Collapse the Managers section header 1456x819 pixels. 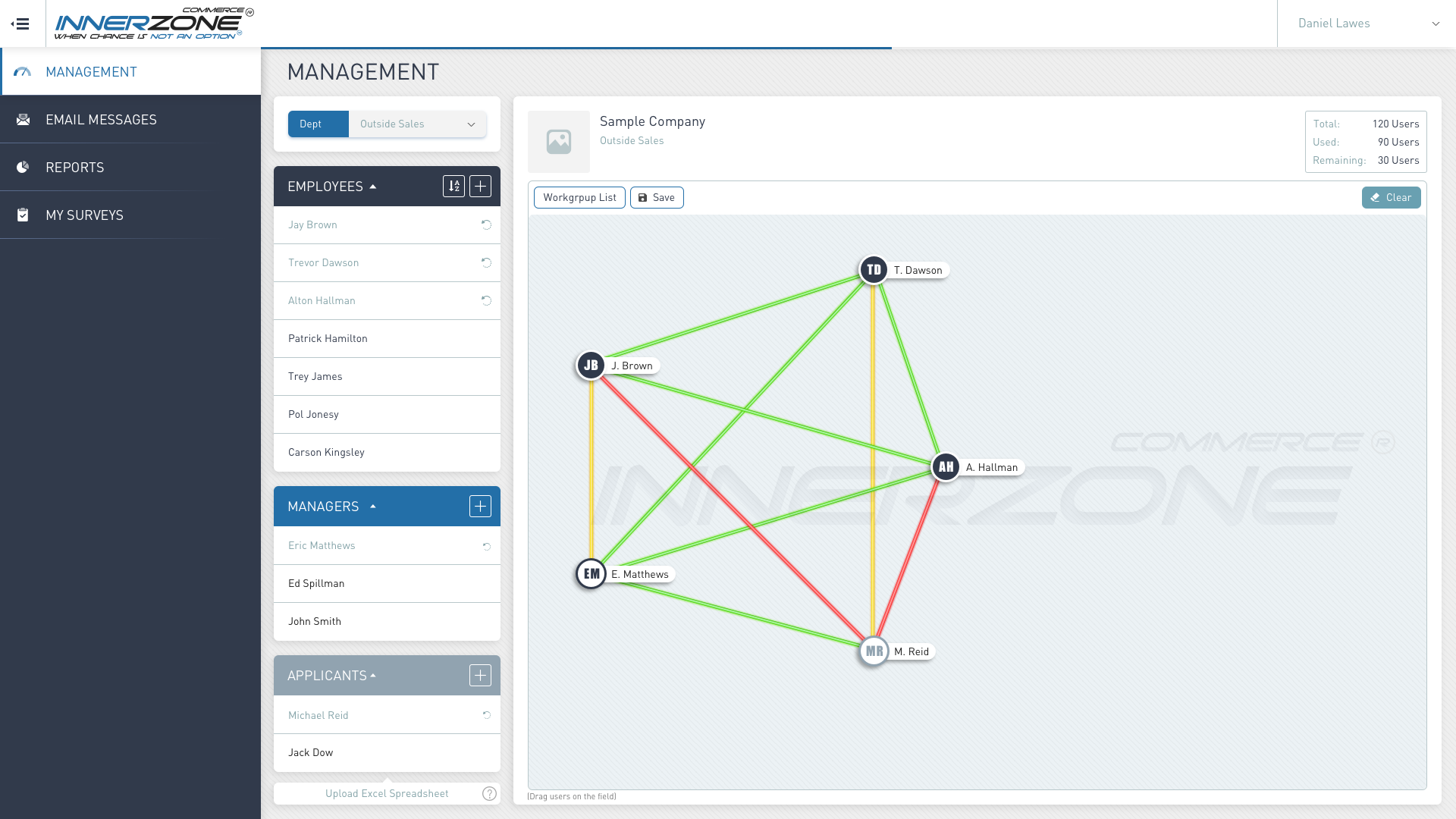tap(331, 507)
